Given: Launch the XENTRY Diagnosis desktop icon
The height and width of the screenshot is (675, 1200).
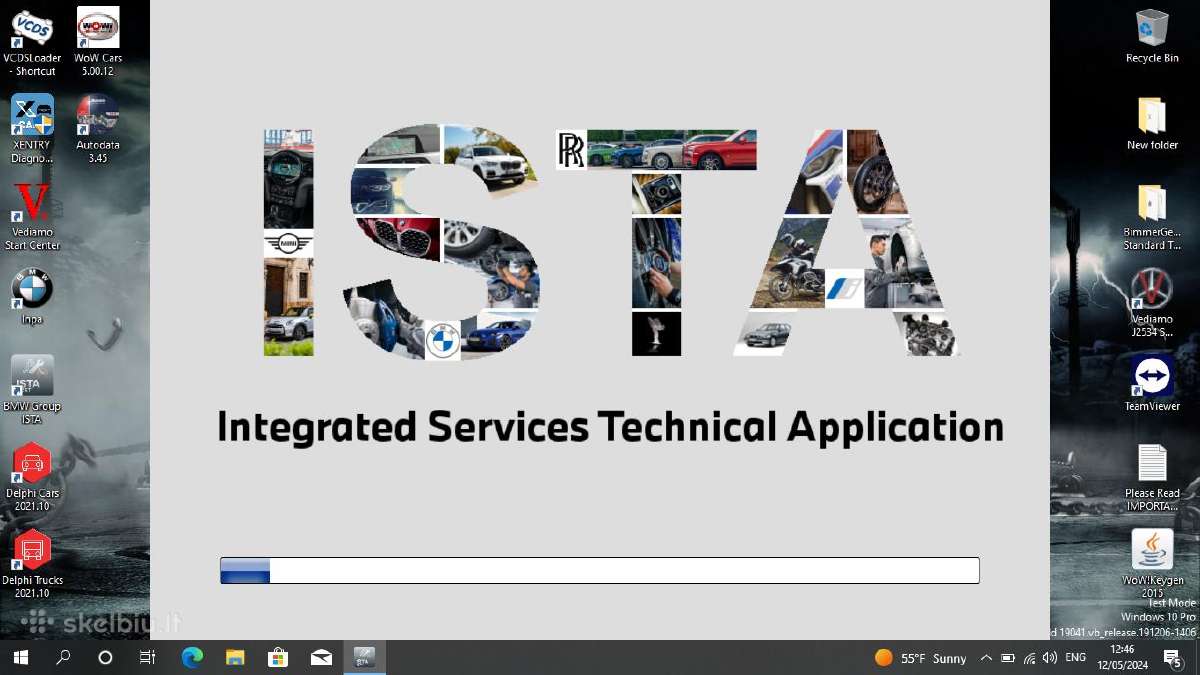Looking at the screenshot, I should (x=32, y=129).
